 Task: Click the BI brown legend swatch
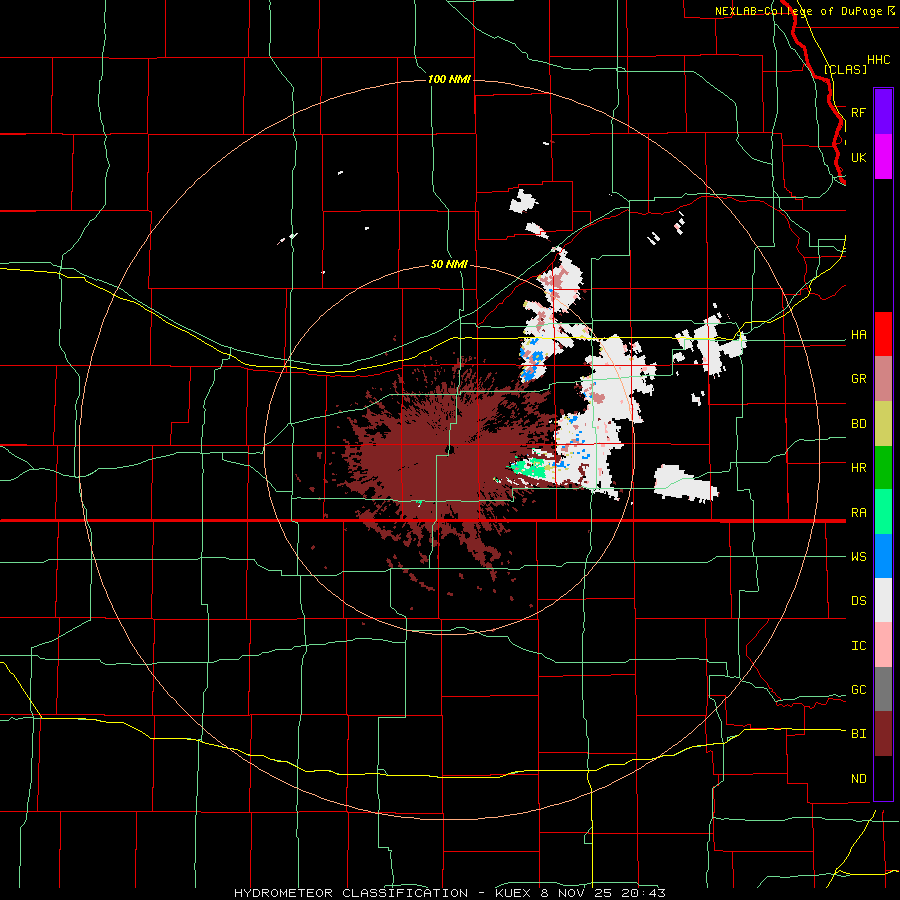[x=883, y=734]
